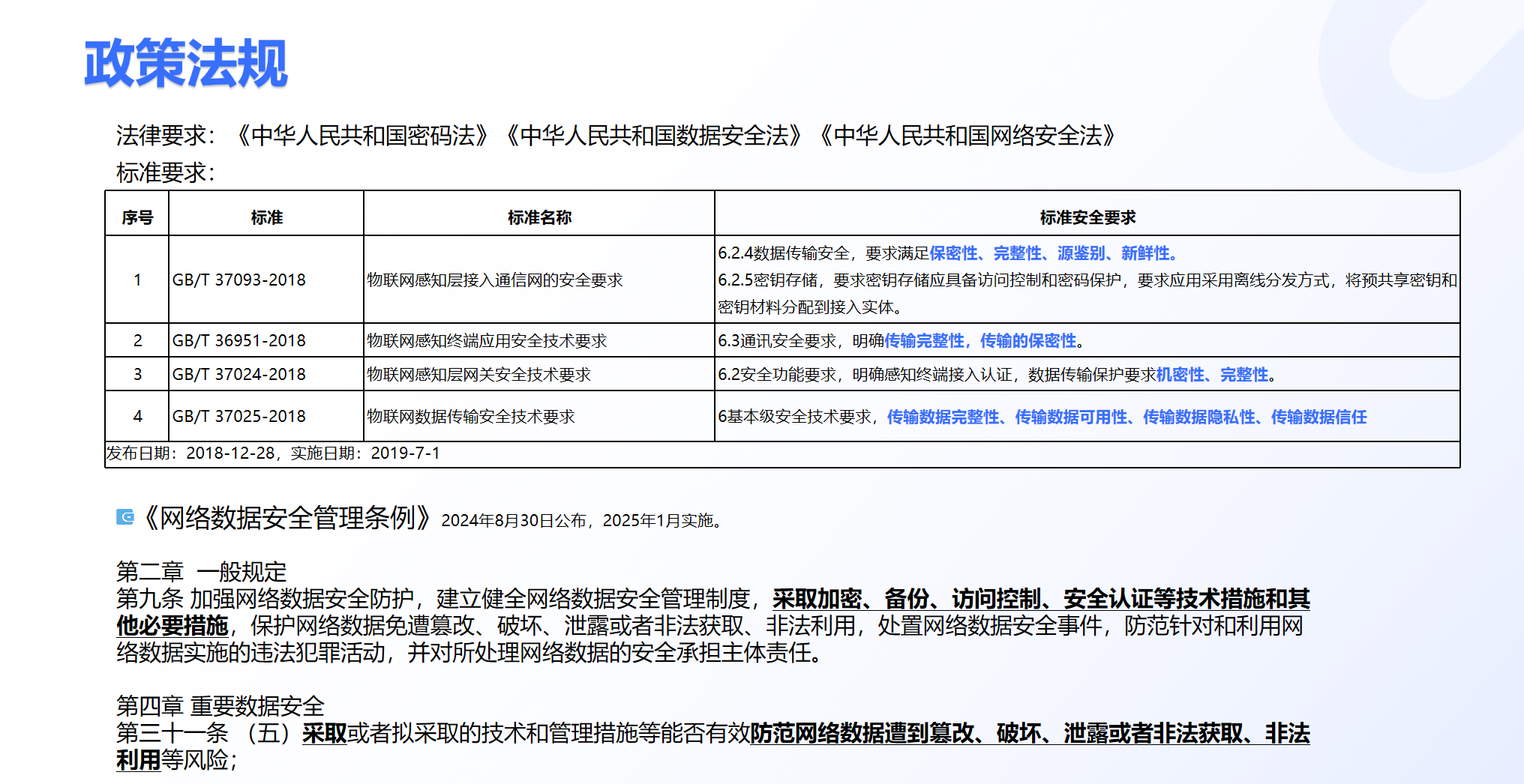Click blue text 机密性、完整性
This screenshot has width=1524, height=784.
(x=1213, y=374)
